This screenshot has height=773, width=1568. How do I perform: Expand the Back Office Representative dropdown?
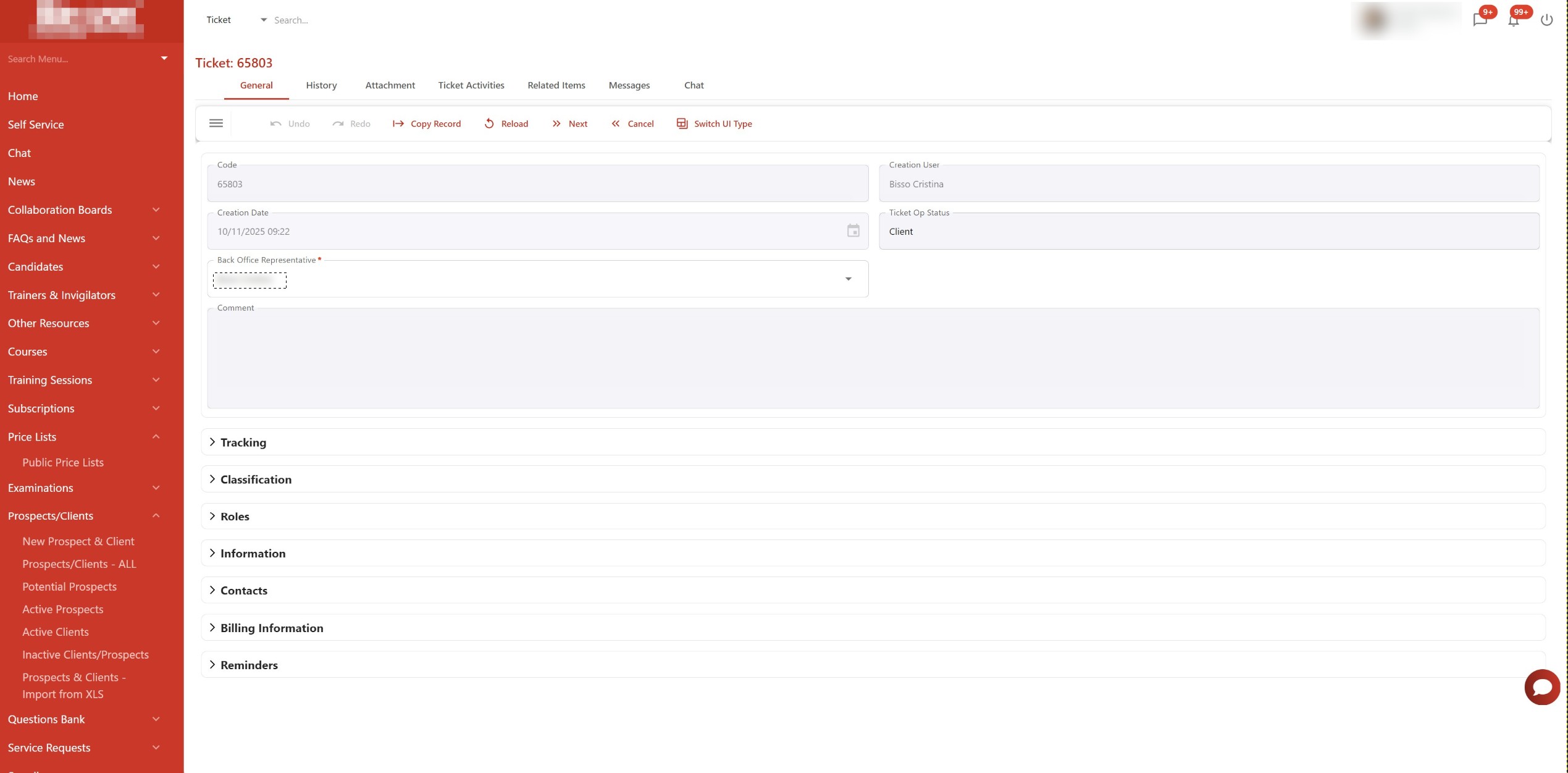point(849,279)
